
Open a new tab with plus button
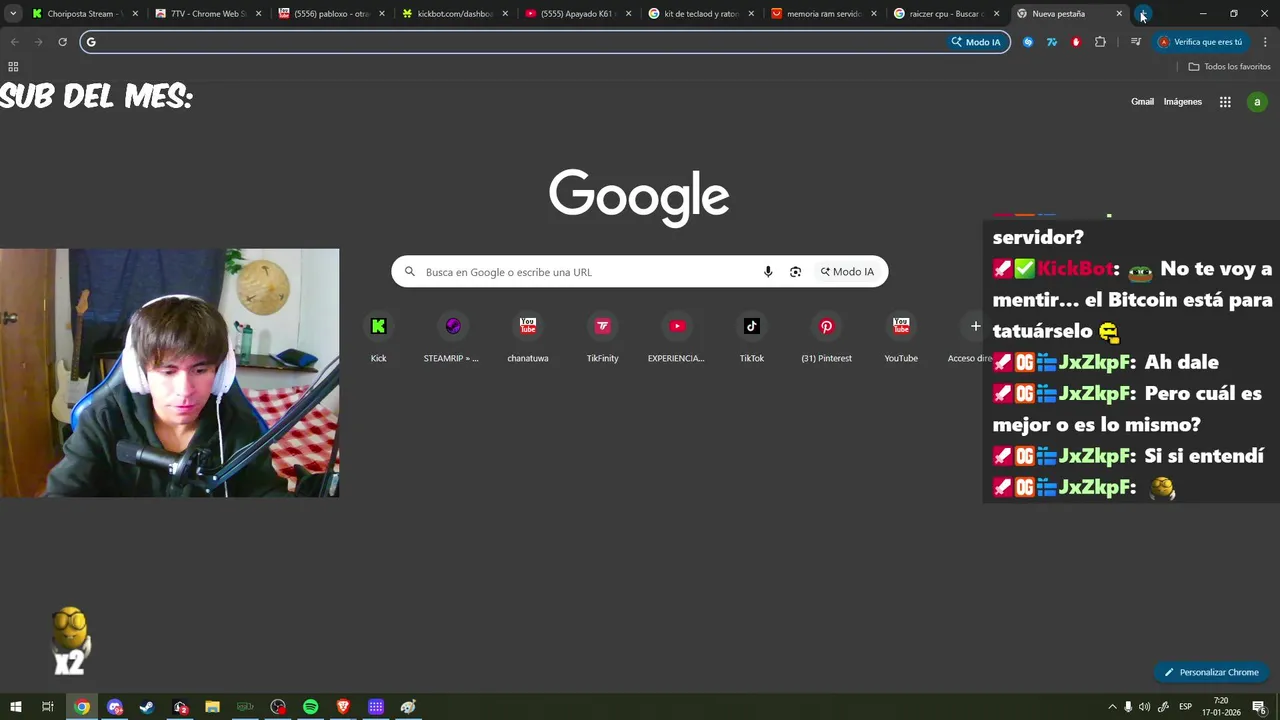pos(1143,14)
